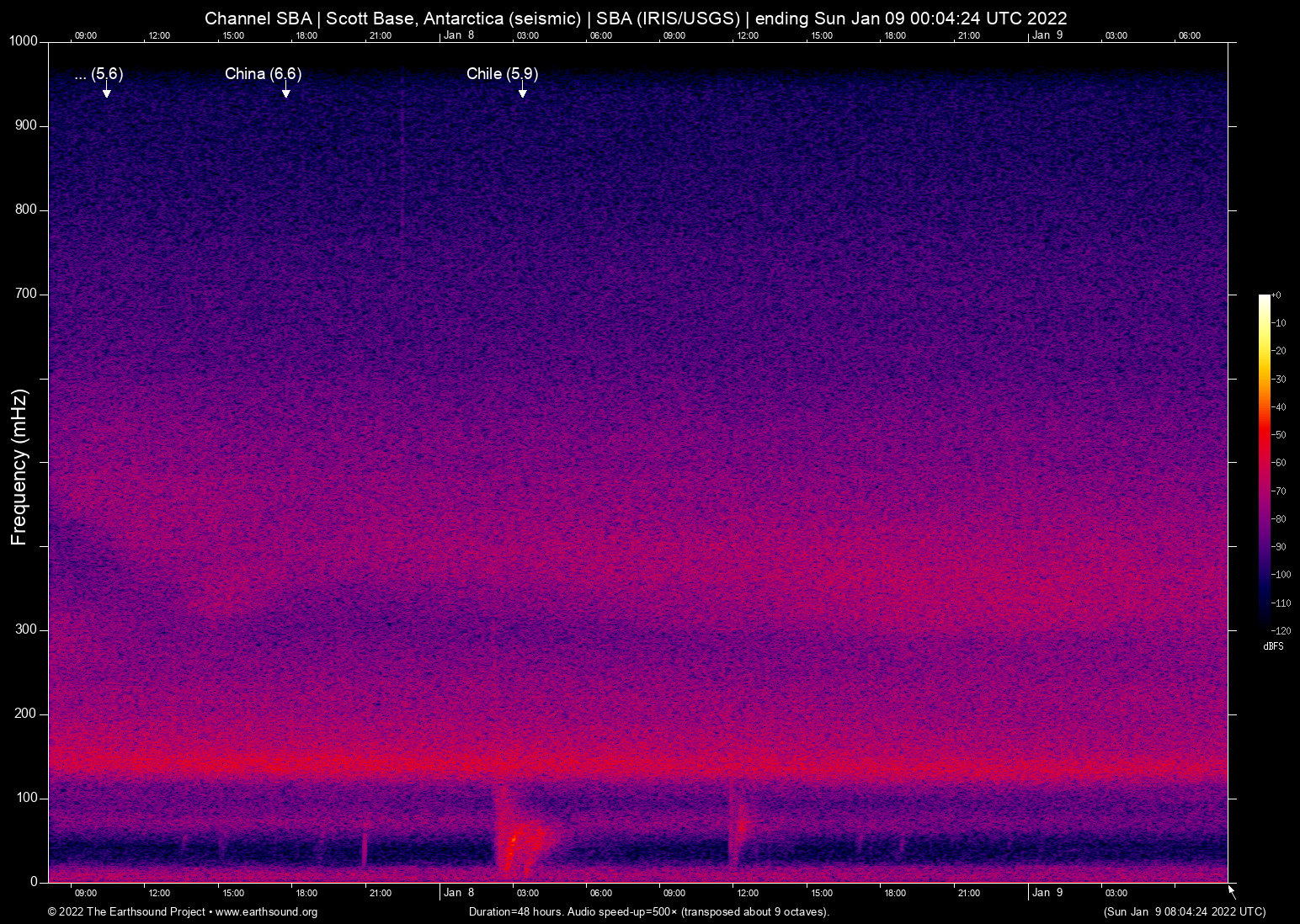This screenshot has height=924, width=1300.
Task: Click the 09:00 tick label on top axis
Action: [x=86, y=35]
